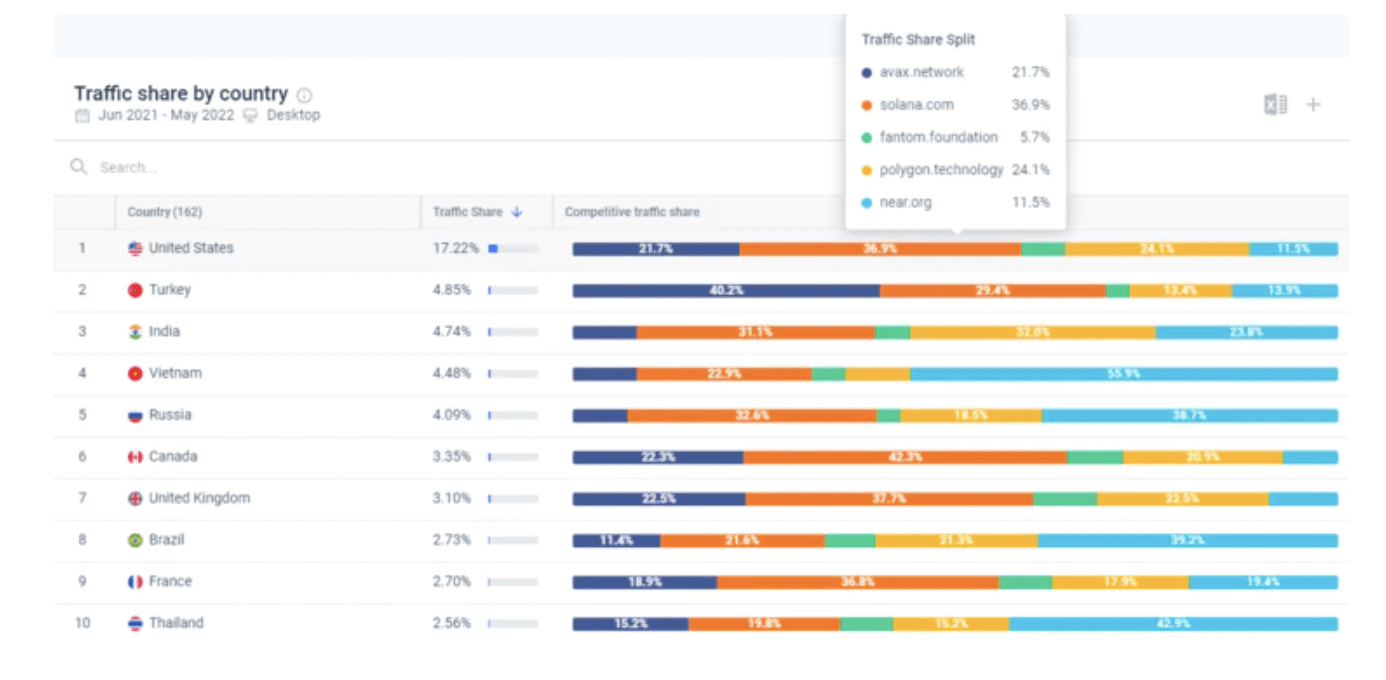Screen dimensions: 1386x680
Task: Click the Traffic Share column header
Action: tap(468, 212)
